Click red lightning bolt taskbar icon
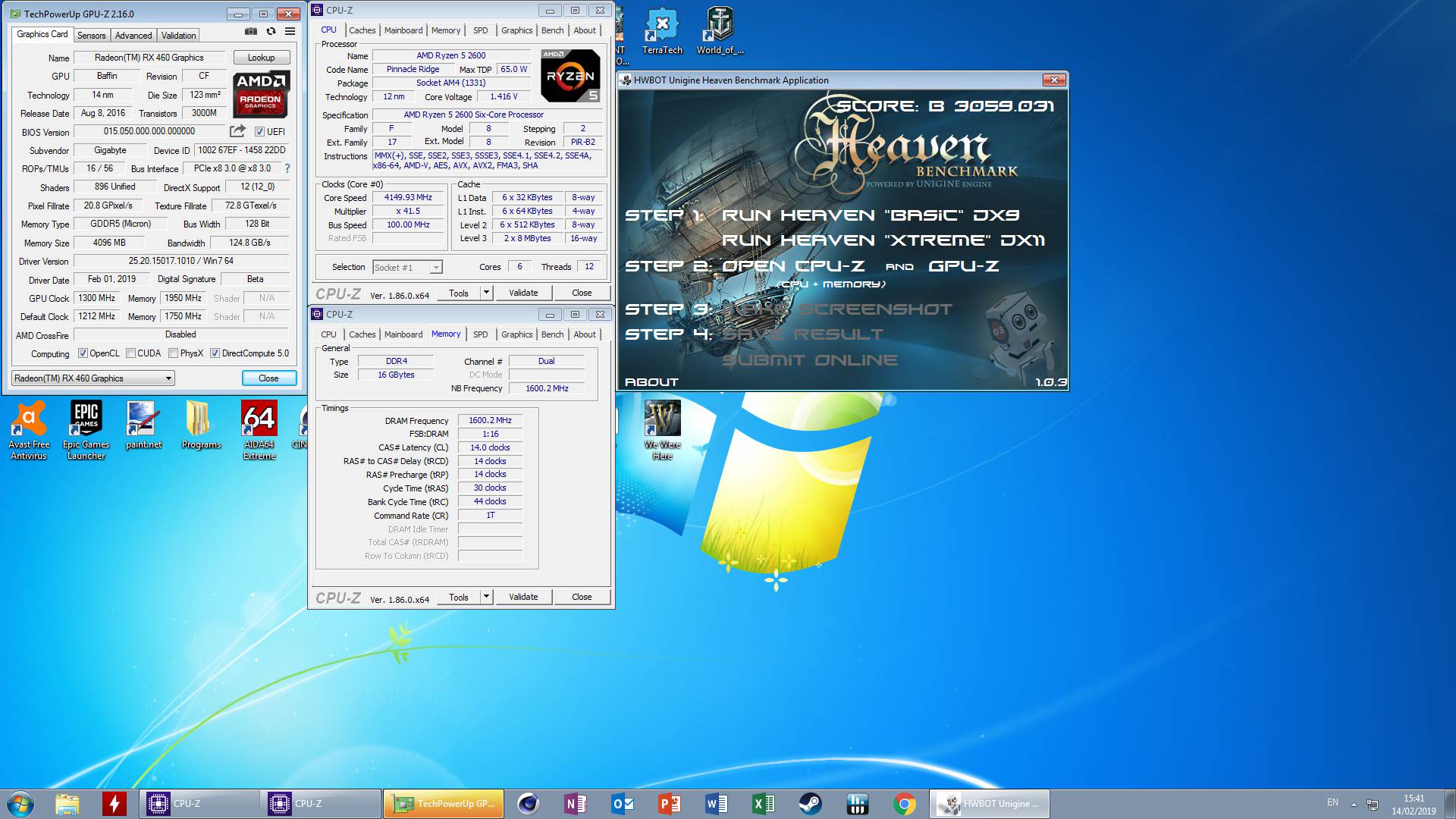The width and height of the screenshot is (1456, 819). point(115,804)
